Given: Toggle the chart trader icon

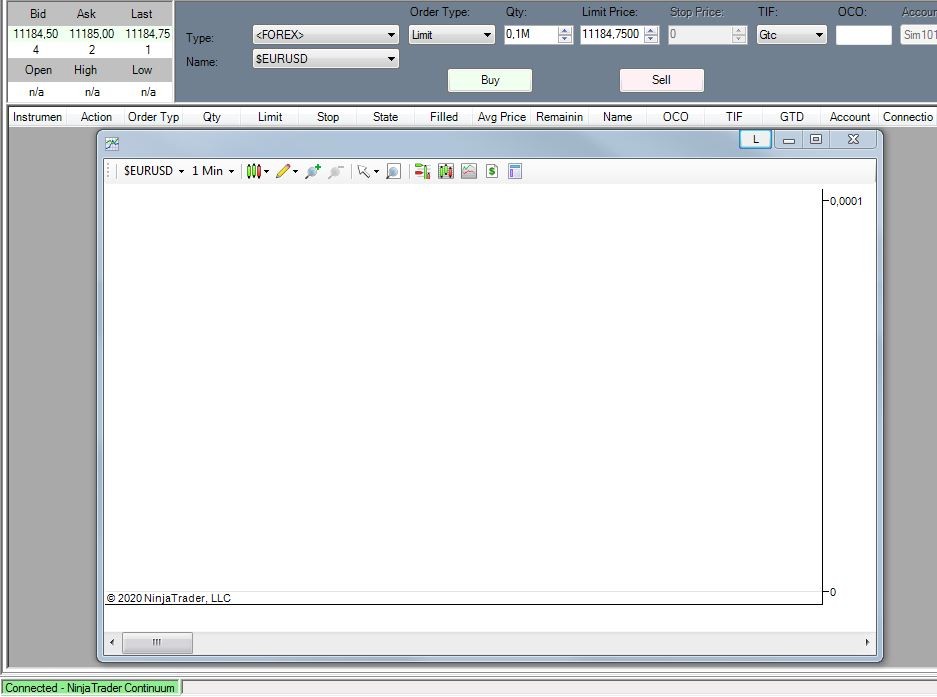Looking at the screenshot, I should pyautogui.click(x=422, y=172).
